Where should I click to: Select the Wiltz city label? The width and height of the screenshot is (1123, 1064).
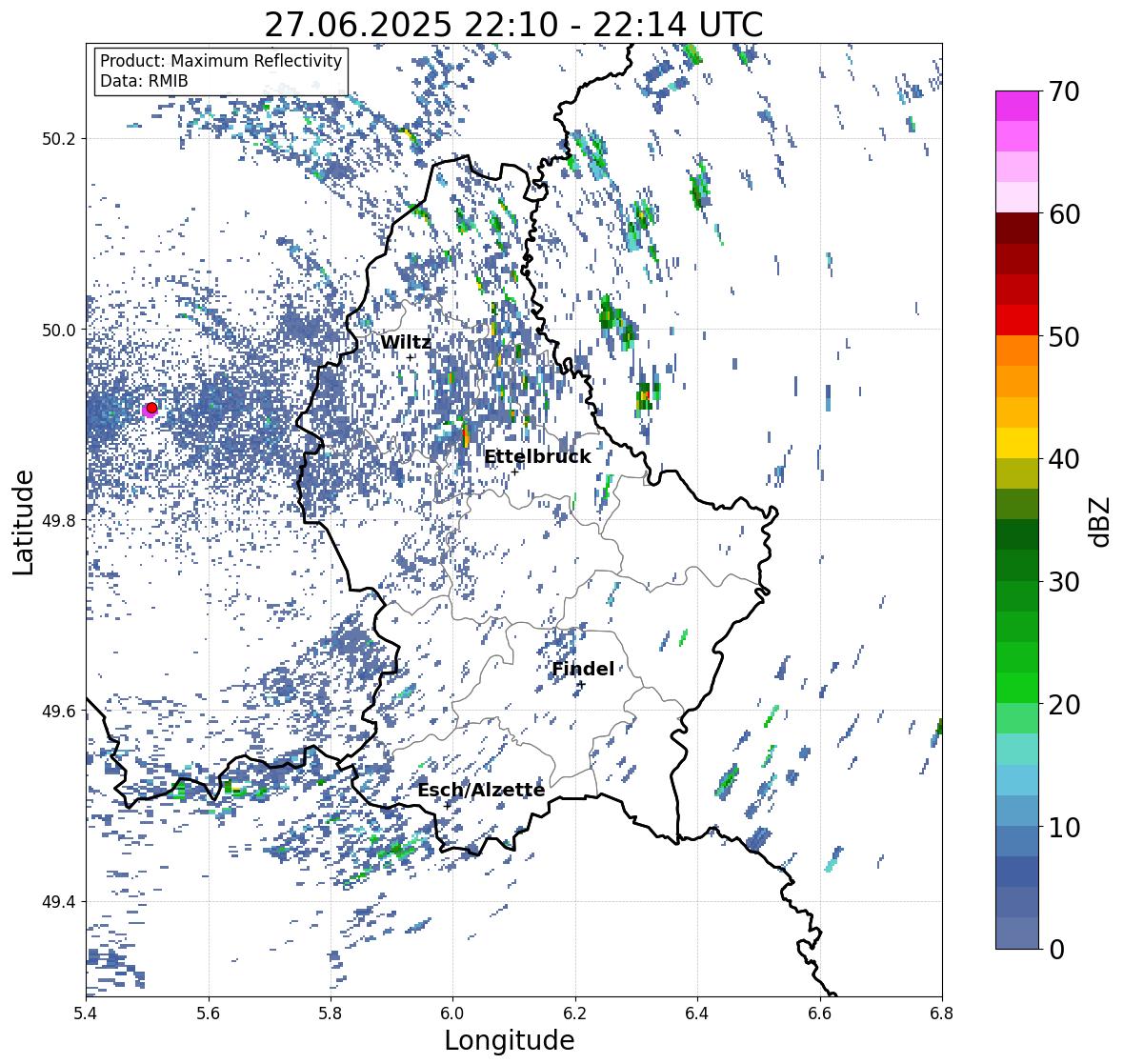pyautogui.click(x=406, y=342)
